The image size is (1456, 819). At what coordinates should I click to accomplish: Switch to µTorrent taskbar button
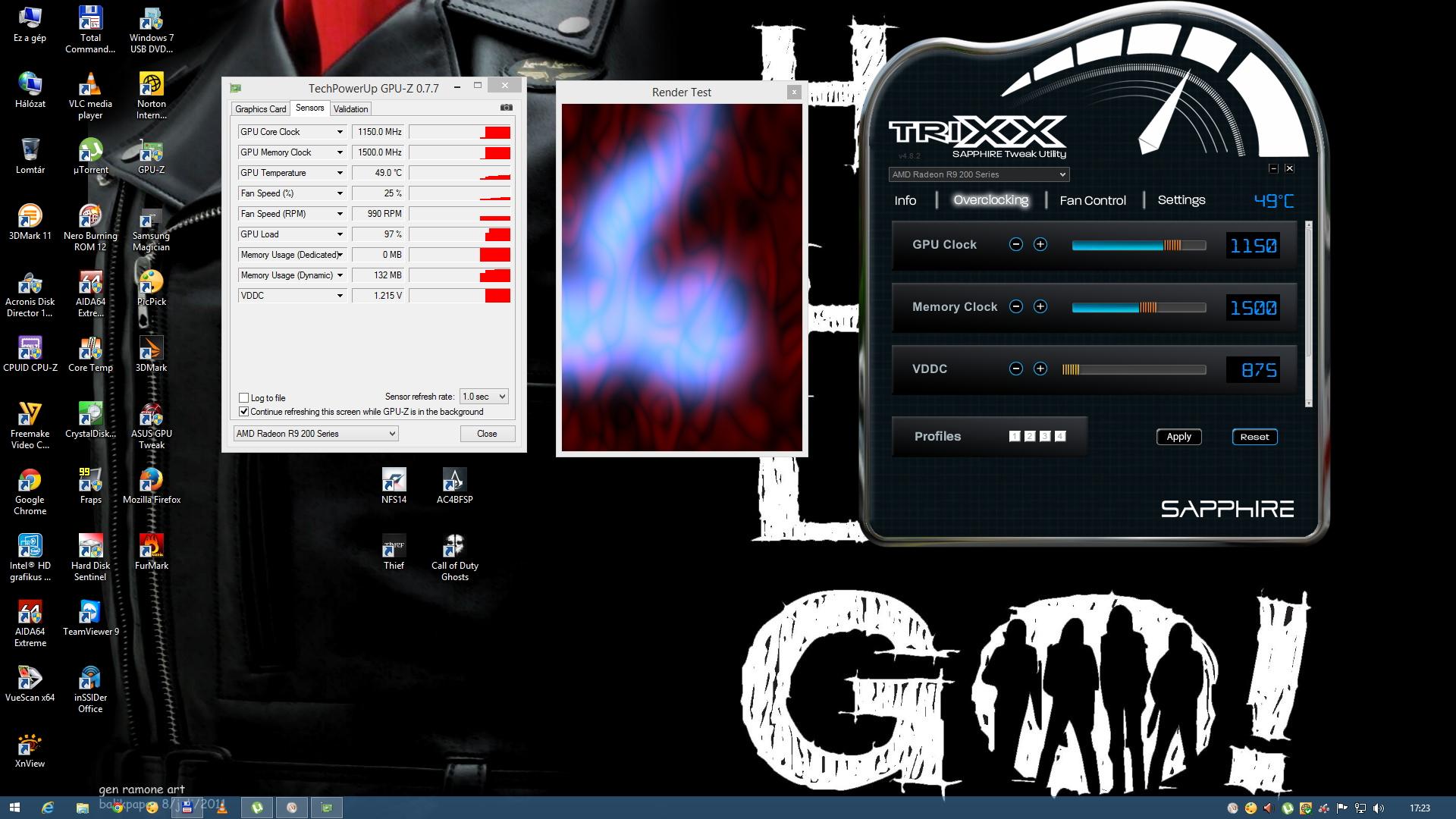coord(257,808)
